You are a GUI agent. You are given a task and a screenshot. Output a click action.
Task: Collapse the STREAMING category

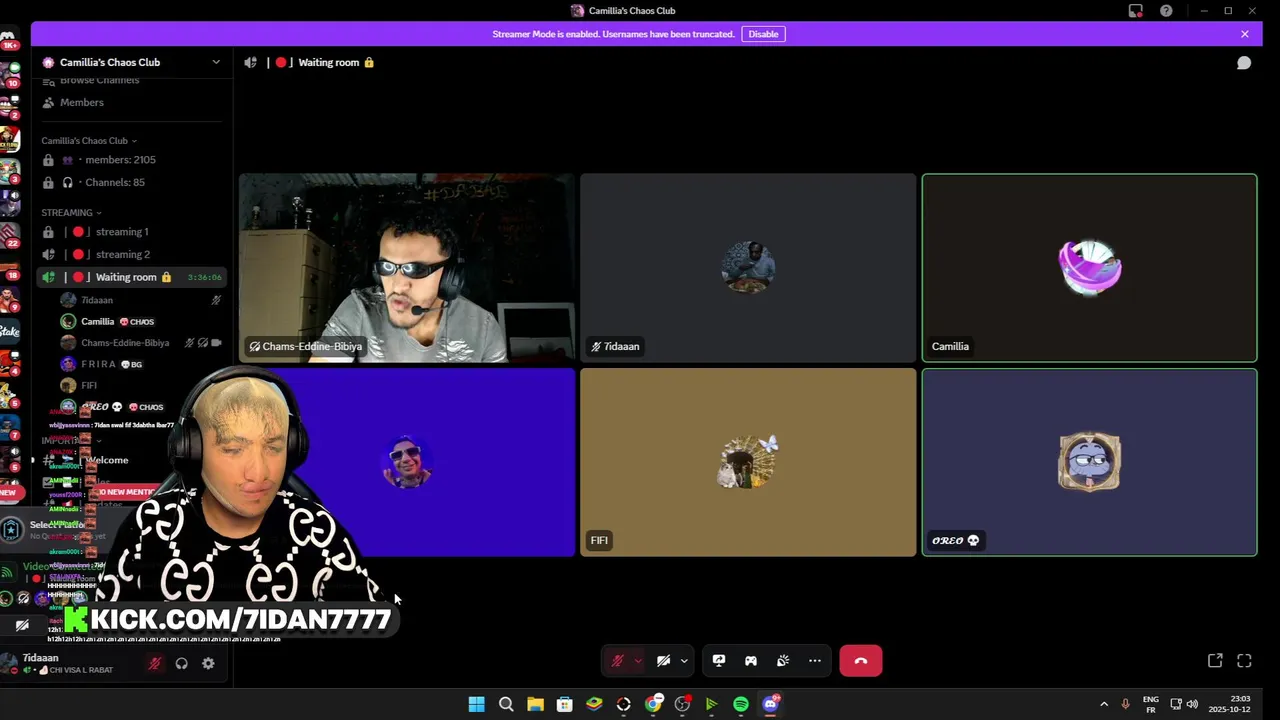coord(71,213)
